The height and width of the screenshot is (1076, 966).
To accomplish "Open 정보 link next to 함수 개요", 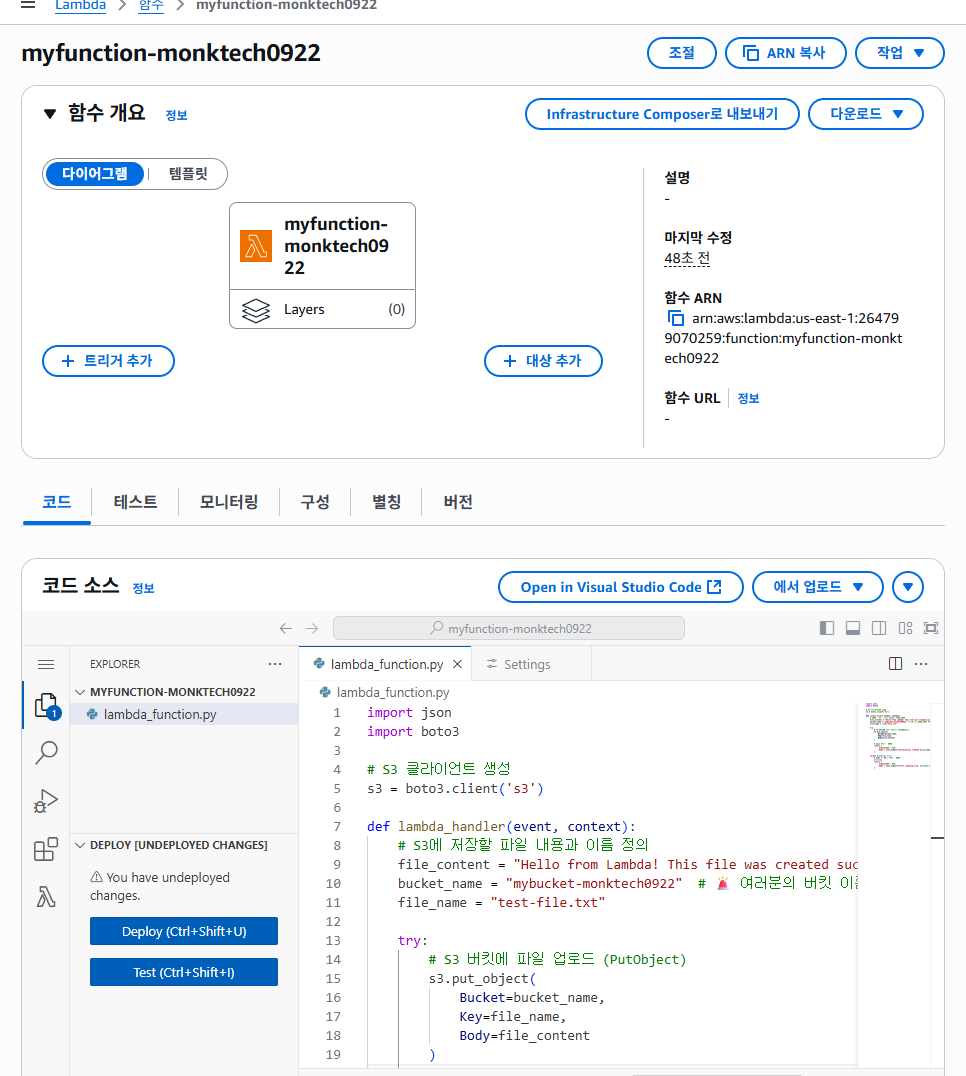I will 176,115.
